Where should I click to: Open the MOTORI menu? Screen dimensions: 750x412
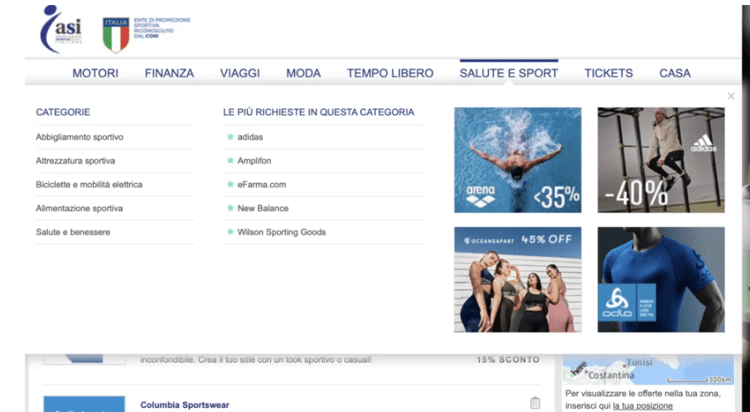click(x=95, y=73)
